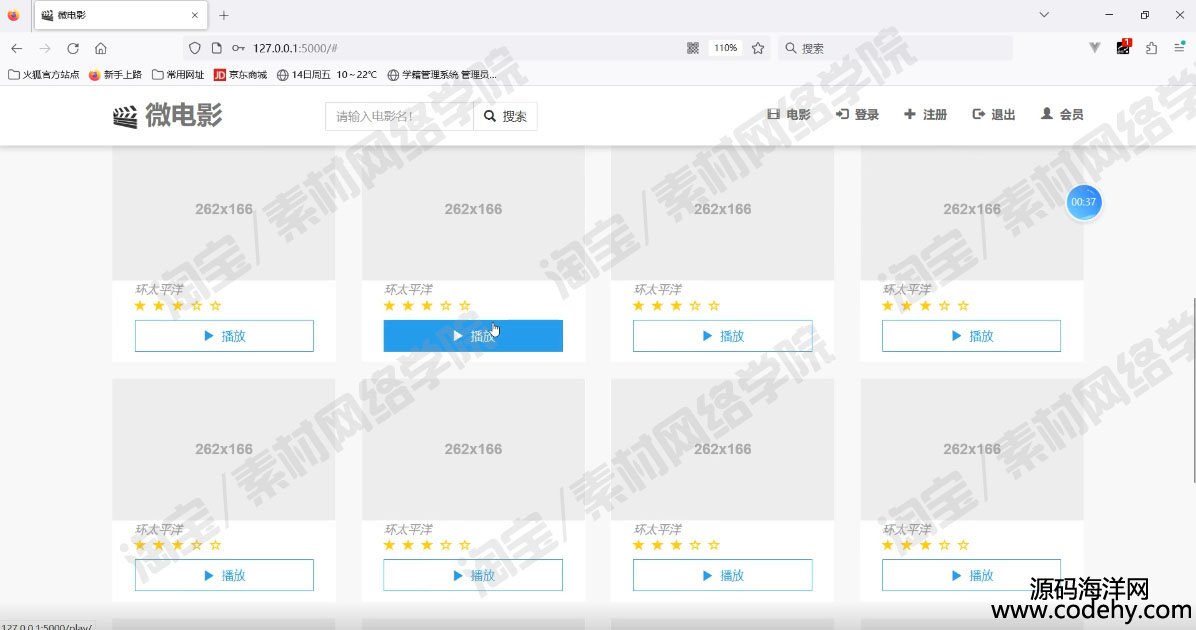
Task: Open the 新手上路 bookmark
Action: [115, 75]
